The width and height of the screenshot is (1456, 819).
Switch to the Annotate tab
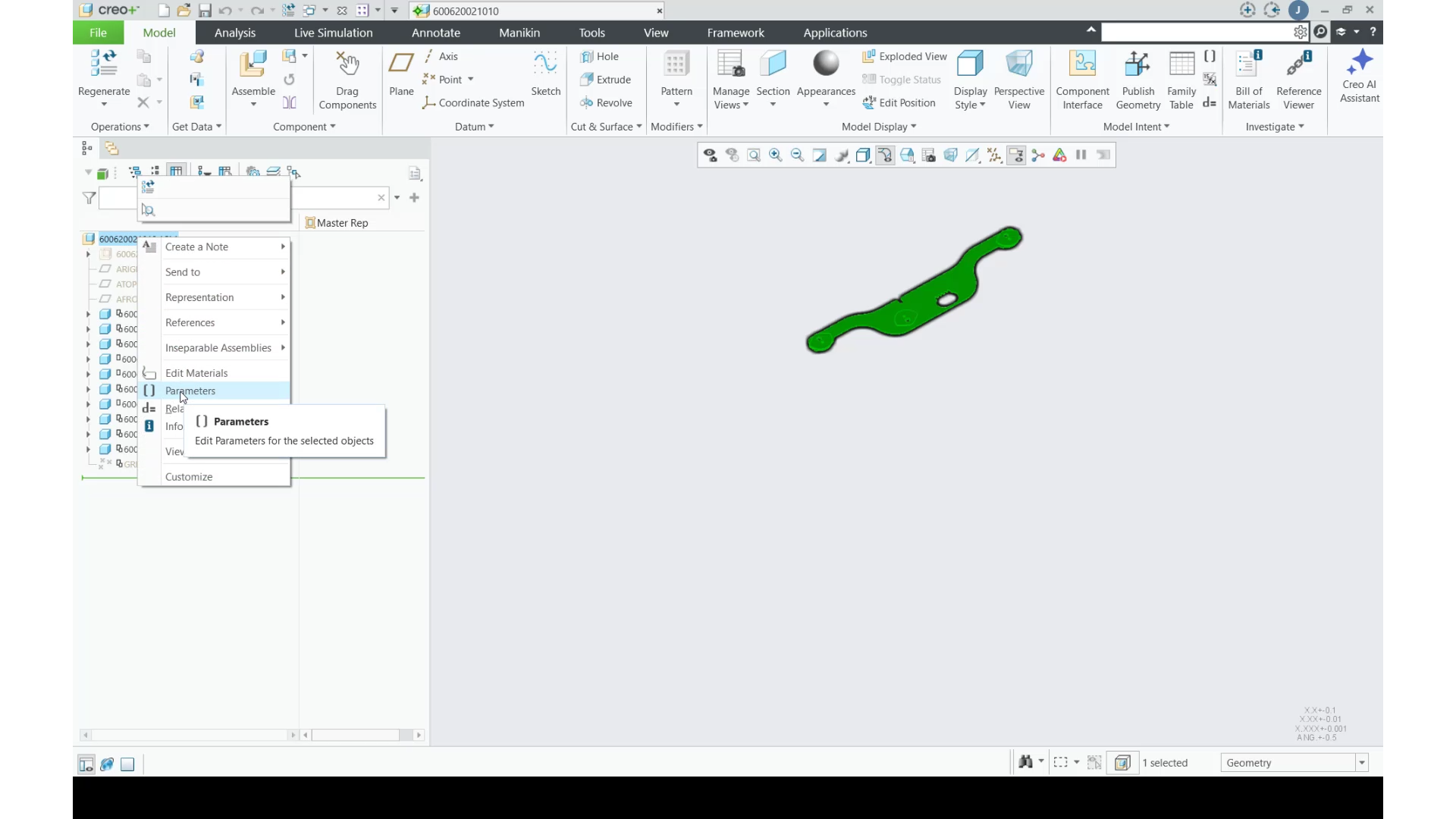point(436,33)
